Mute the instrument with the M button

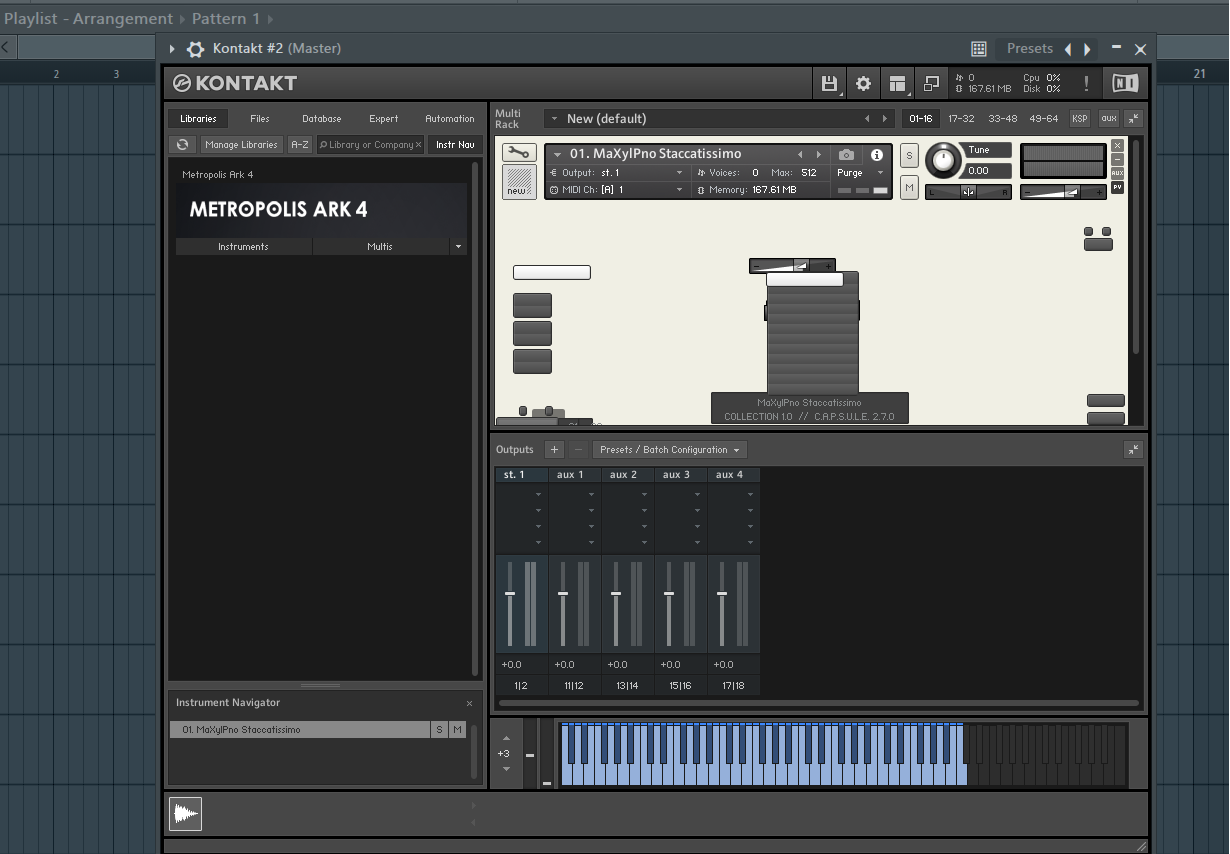coord(909,186)
